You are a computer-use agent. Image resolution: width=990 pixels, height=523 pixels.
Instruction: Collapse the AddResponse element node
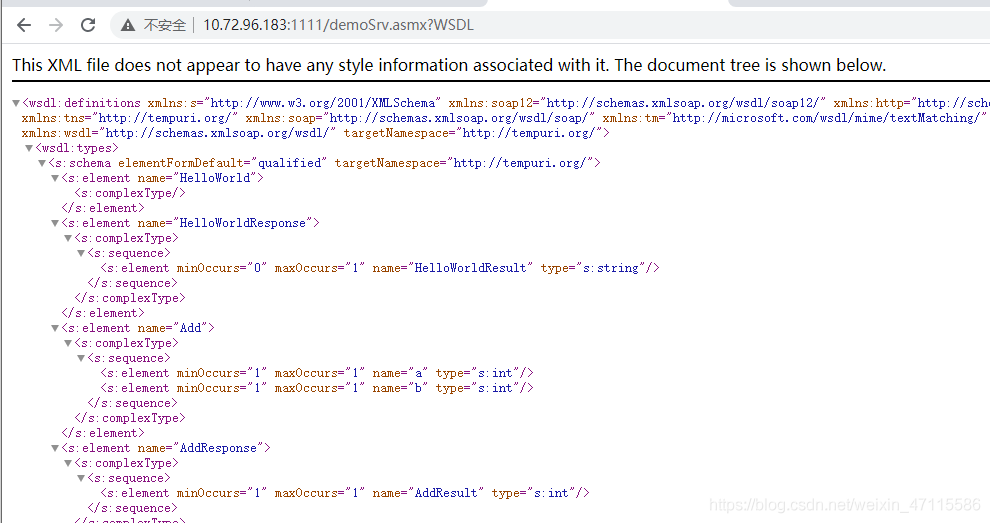55,448
